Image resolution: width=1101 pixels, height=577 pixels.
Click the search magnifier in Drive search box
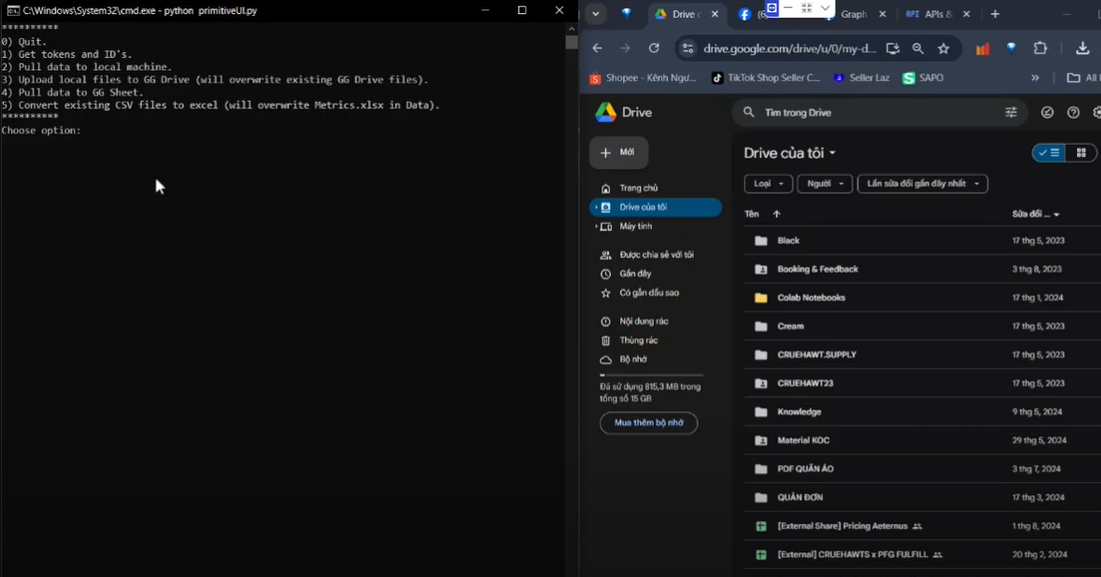[x=749, y=112]
